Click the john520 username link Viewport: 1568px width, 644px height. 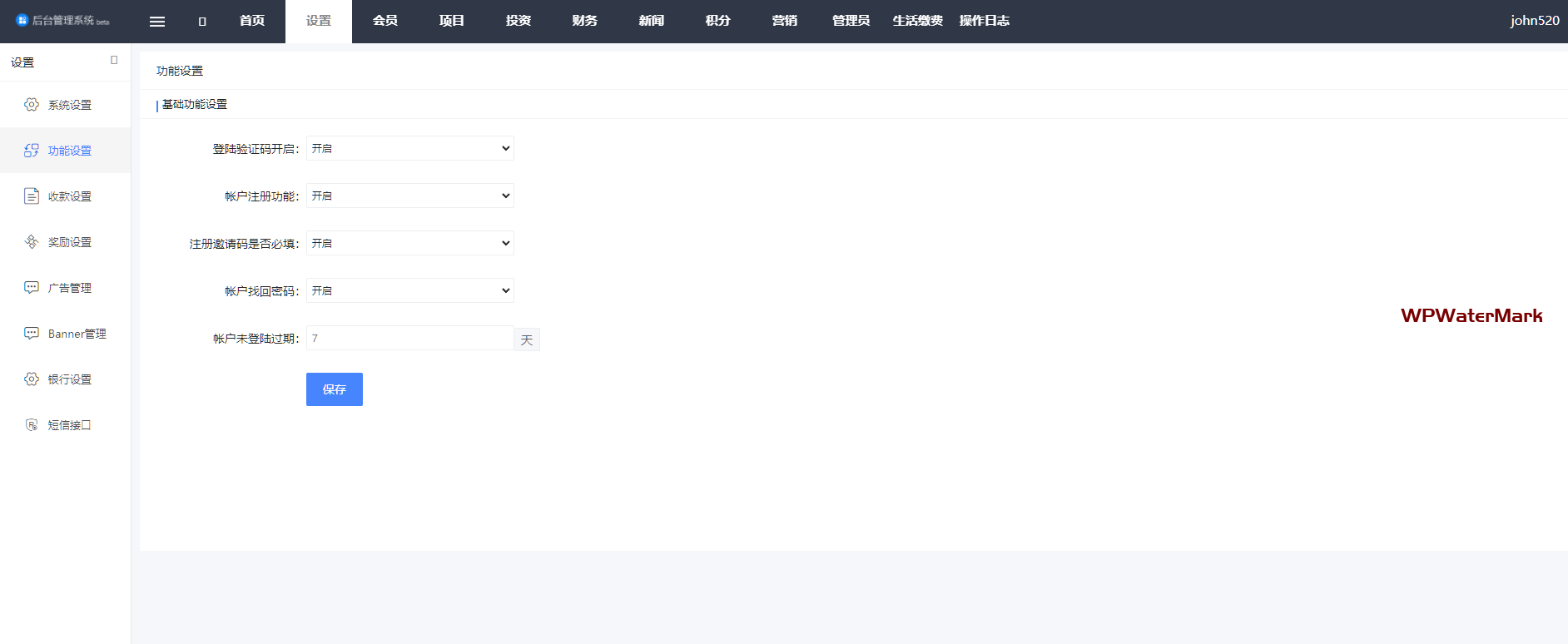(1534, 21)
